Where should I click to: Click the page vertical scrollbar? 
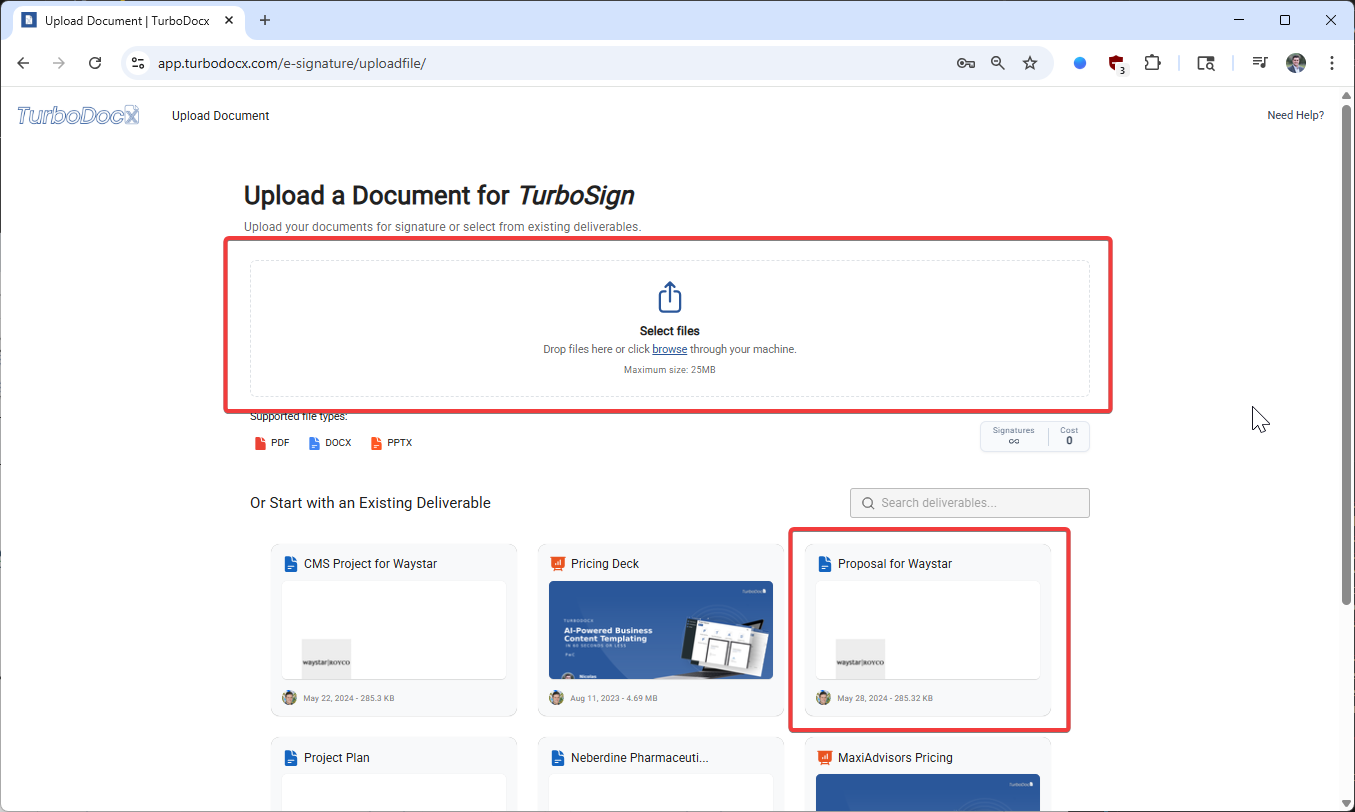tap(1346, 355)
